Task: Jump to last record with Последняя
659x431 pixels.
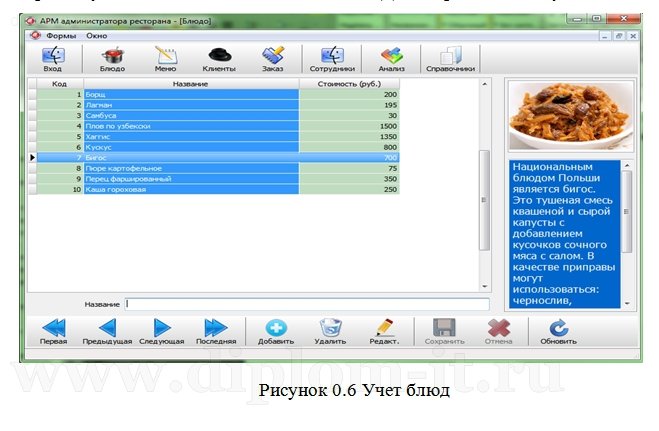Action: (x=216, y=331)
